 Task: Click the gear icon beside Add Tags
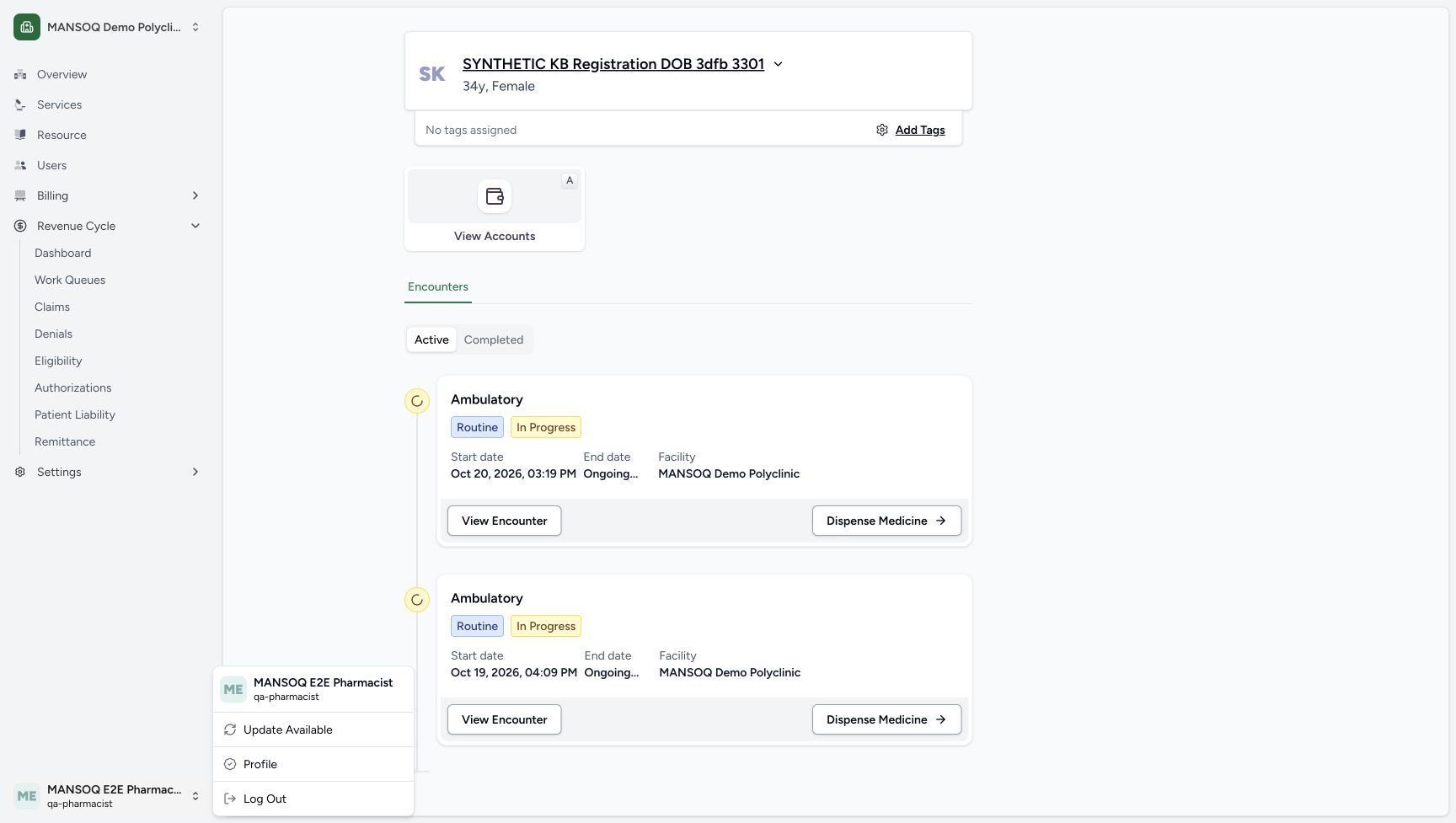click(882, 130)
